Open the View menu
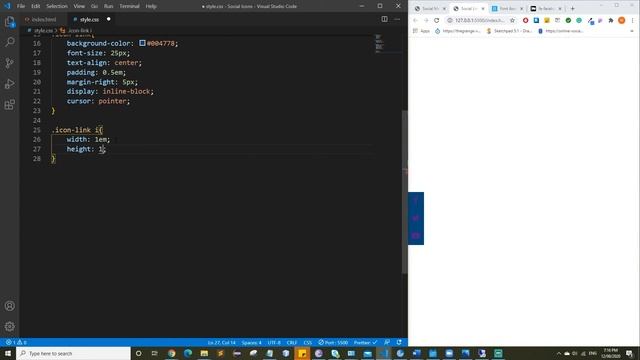The image size is (640, 360). click(79, 6)
